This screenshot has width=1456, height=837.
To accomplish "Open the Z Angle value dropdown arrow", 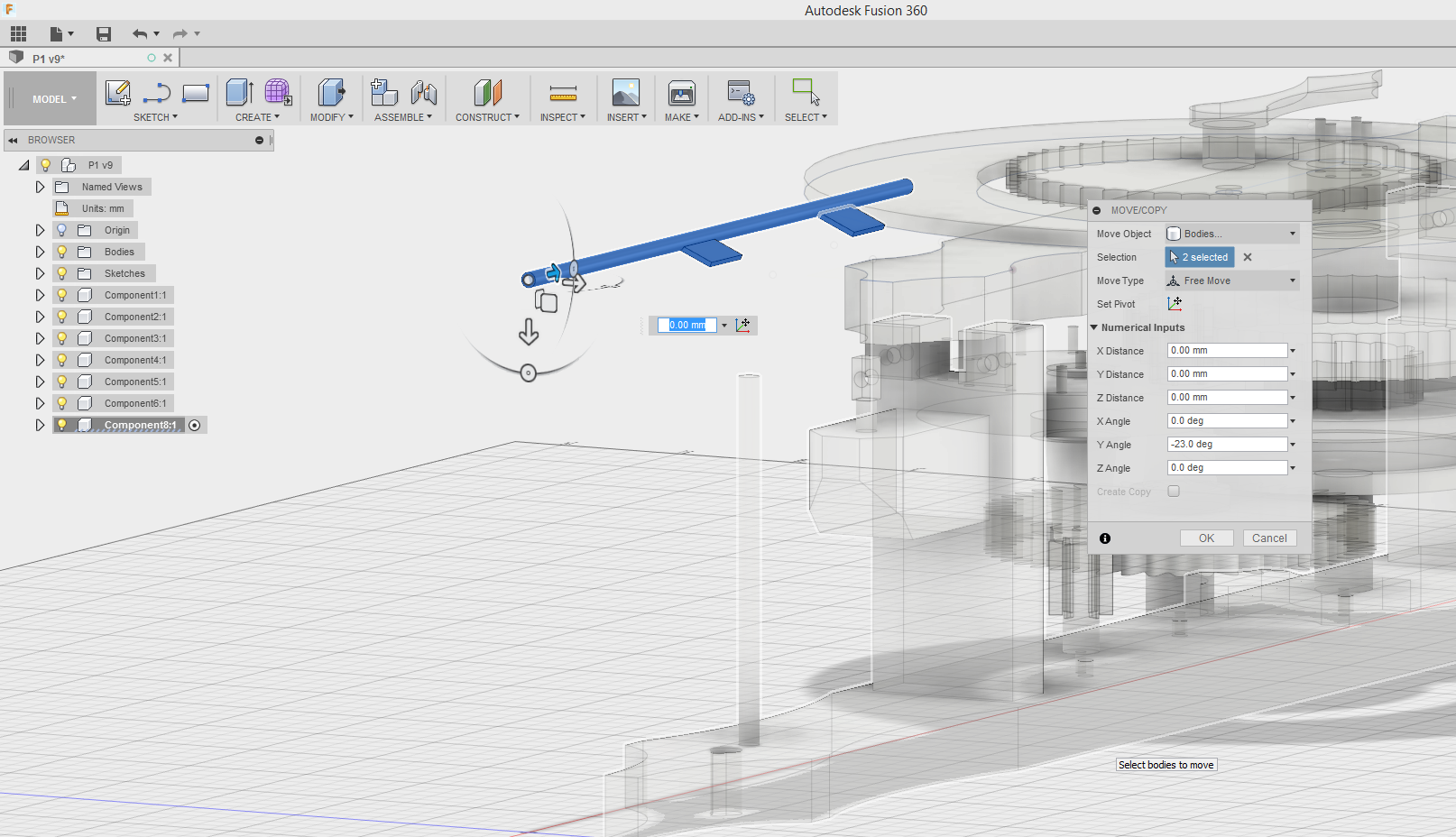I will click(1293, 468).
